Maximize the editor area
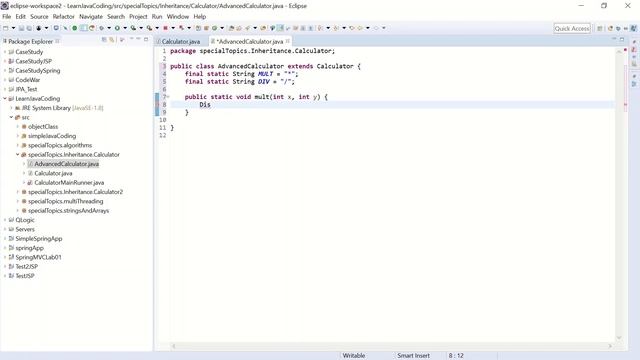640x360 pixels. [x=622, y=39]
